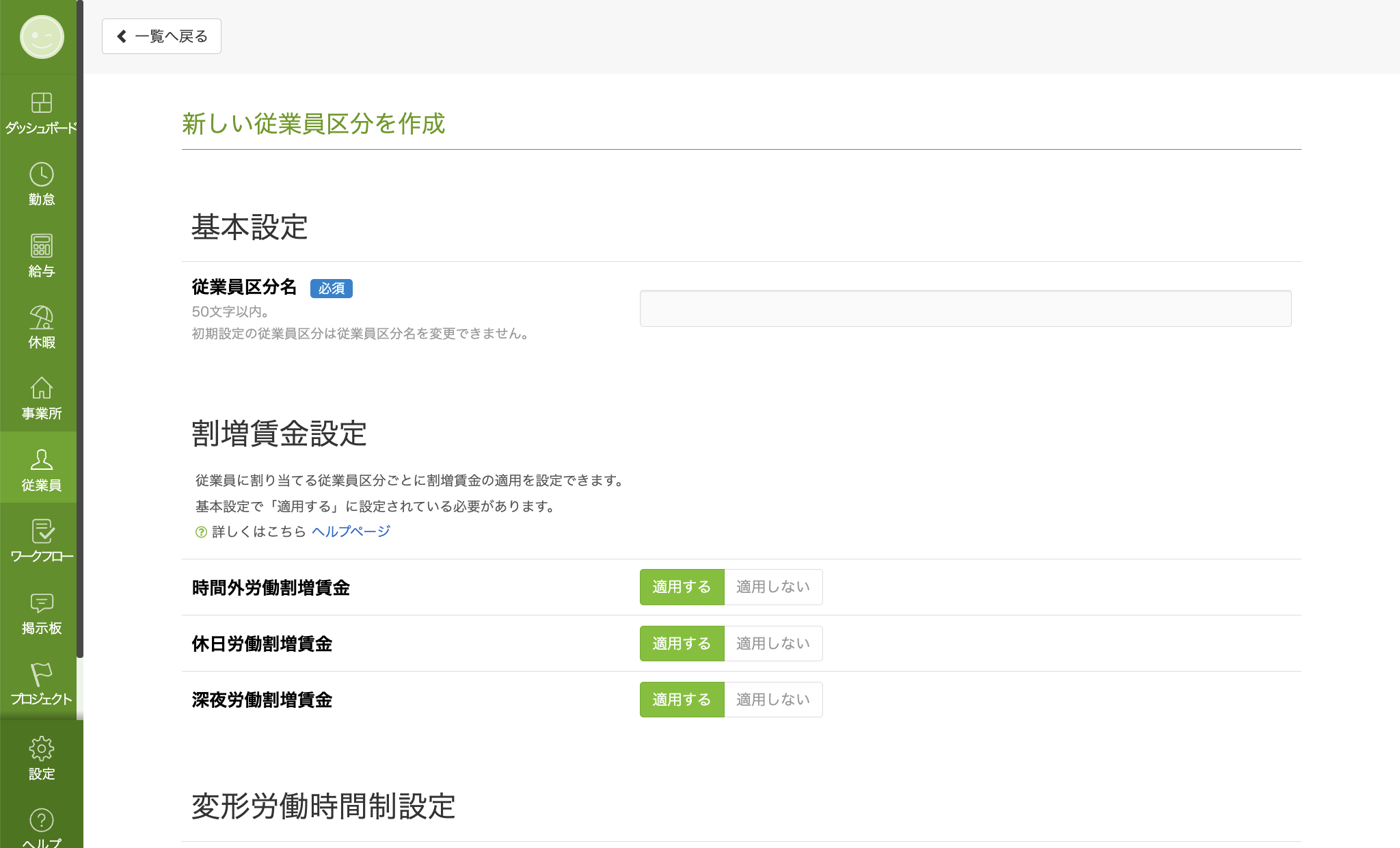Focus the 従業員区分名 text input

coord(965,308)
